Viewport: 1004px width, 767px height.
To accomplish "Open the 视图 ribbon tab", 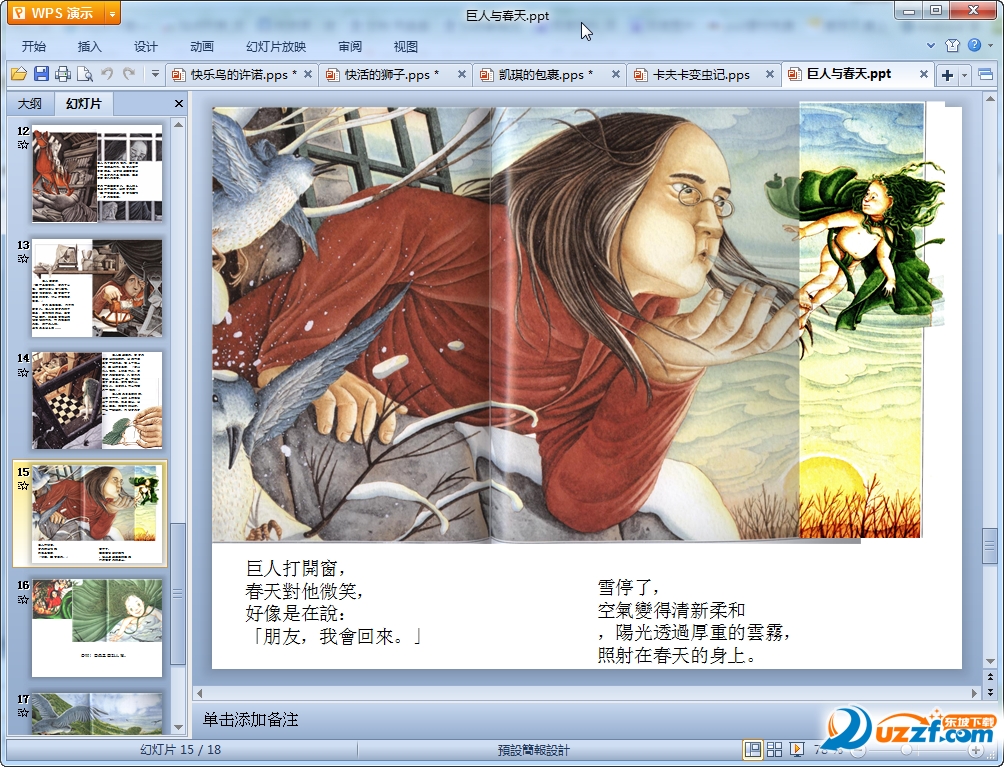I will (405, 47).
